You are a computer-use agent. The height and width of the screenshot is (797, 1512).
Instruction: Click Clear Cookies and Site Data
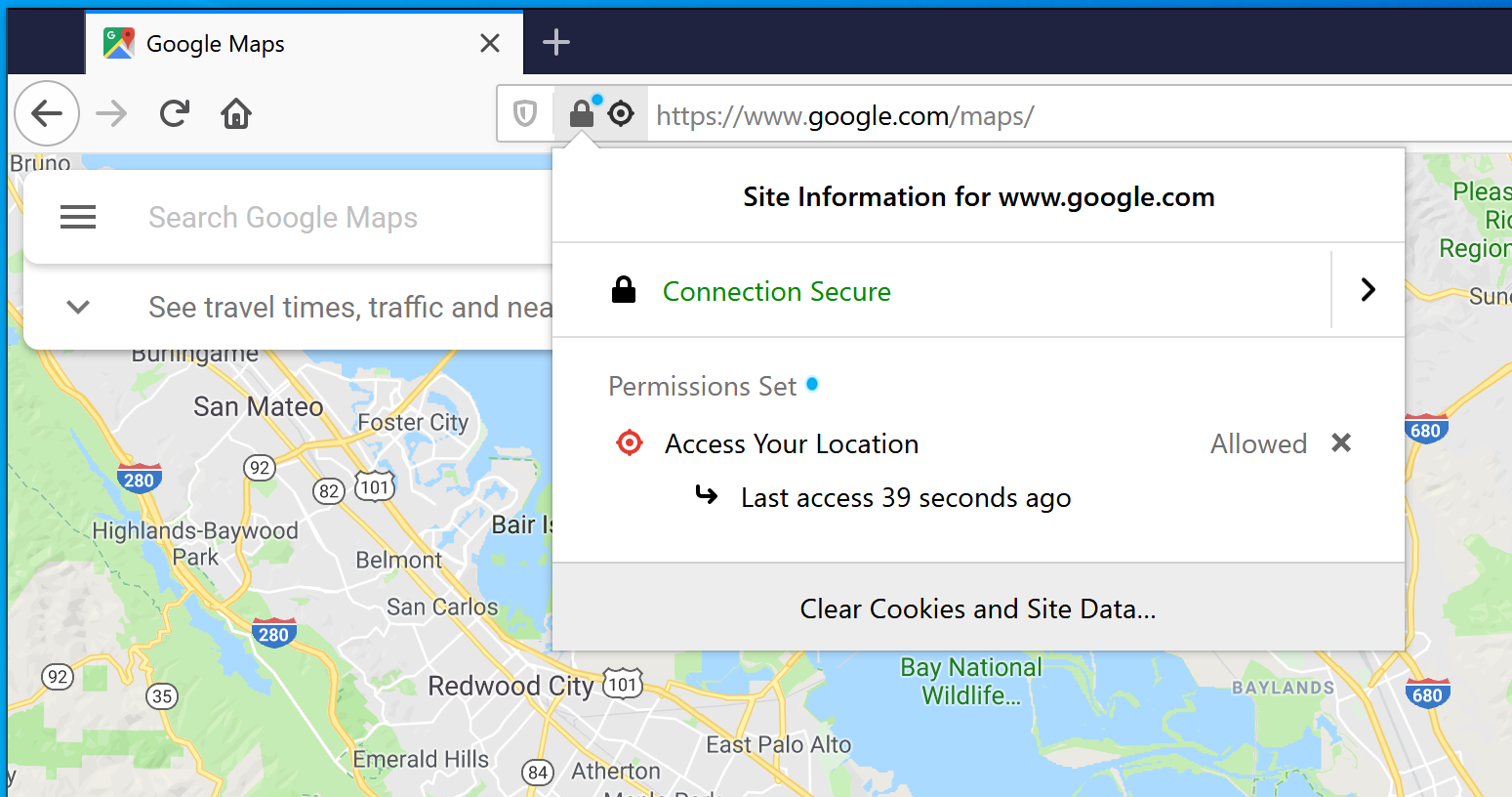[978, 608]
